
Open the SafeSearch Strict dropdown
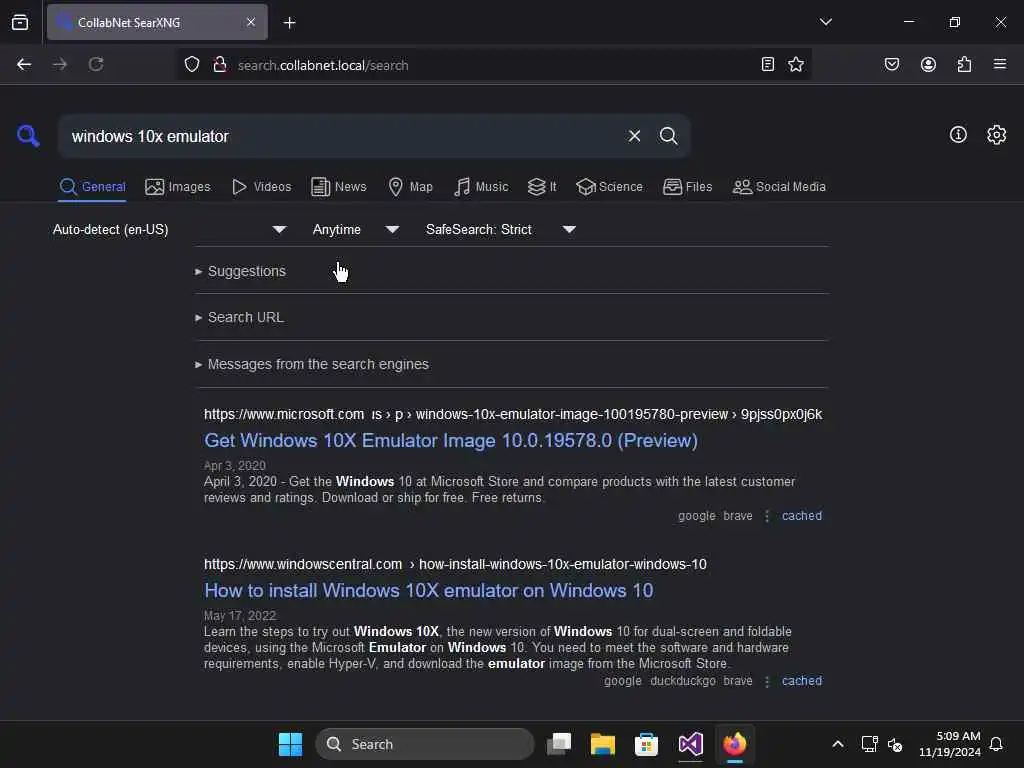(500, 229)
